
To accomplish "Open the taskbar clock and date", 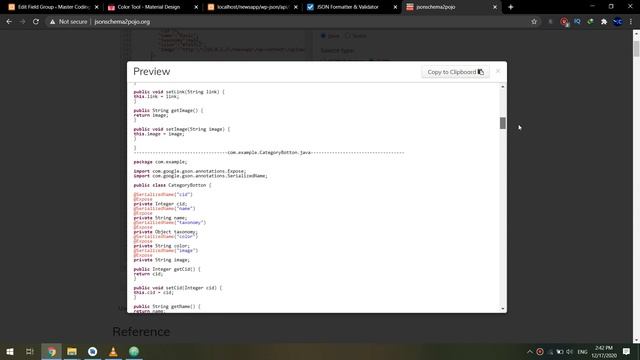I will click(604, 351).
